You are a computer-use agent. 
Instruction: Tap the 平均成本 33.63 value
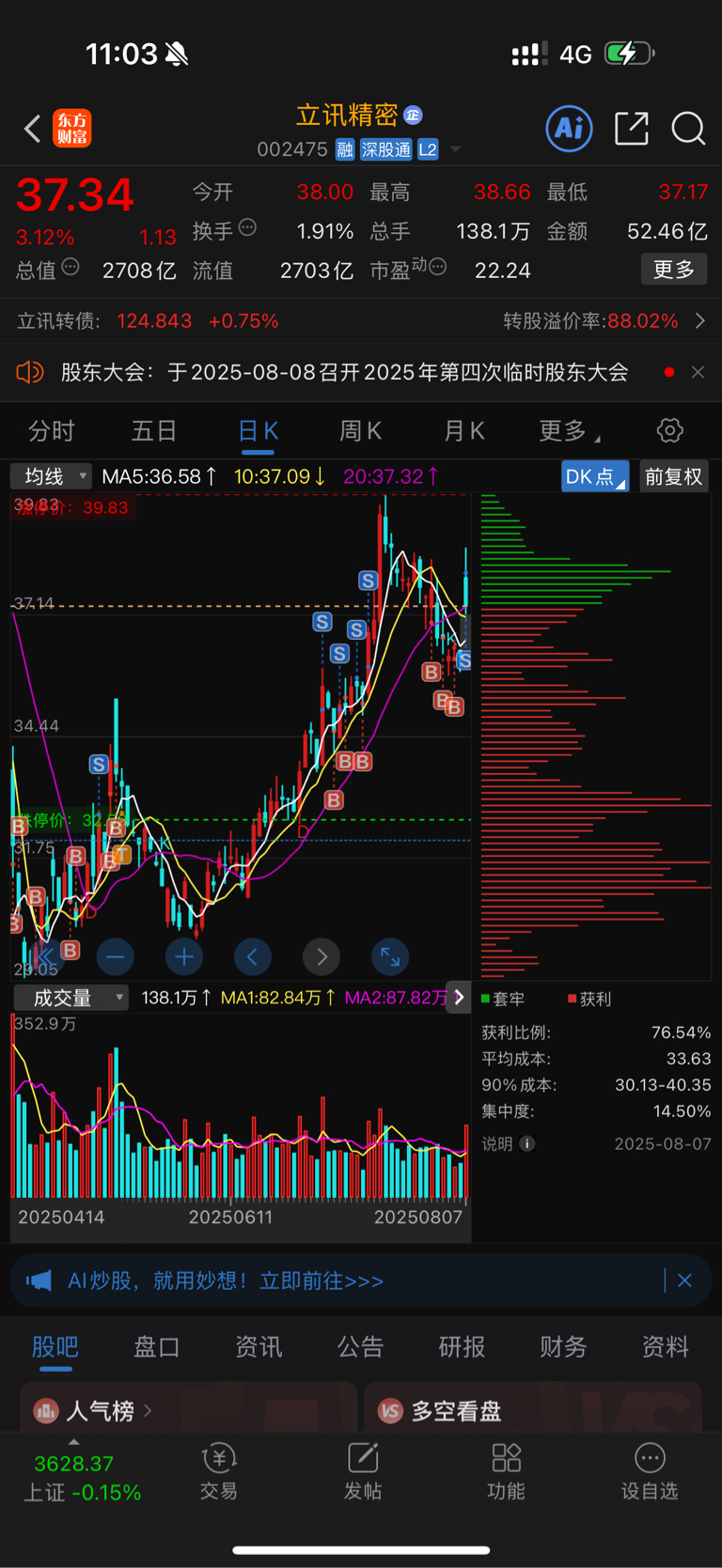coord(688,1059)
